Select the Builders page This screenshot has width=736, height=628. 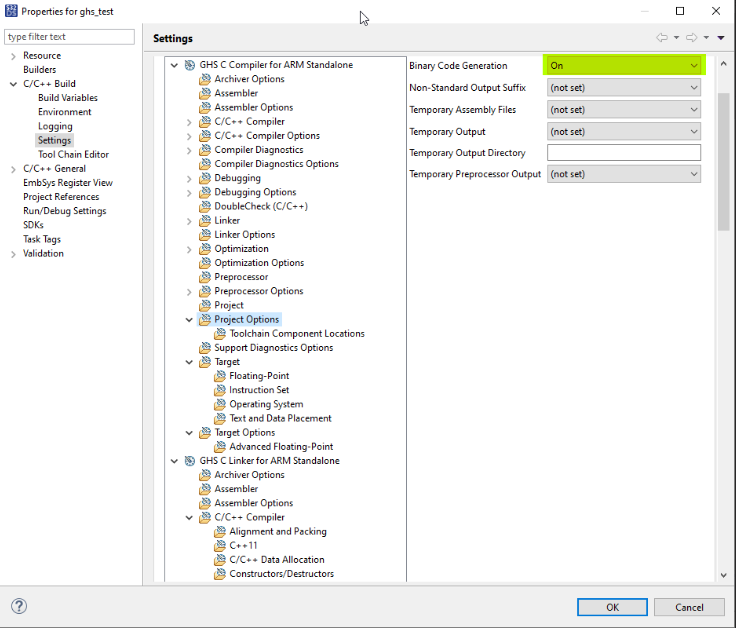coord(39,69)
